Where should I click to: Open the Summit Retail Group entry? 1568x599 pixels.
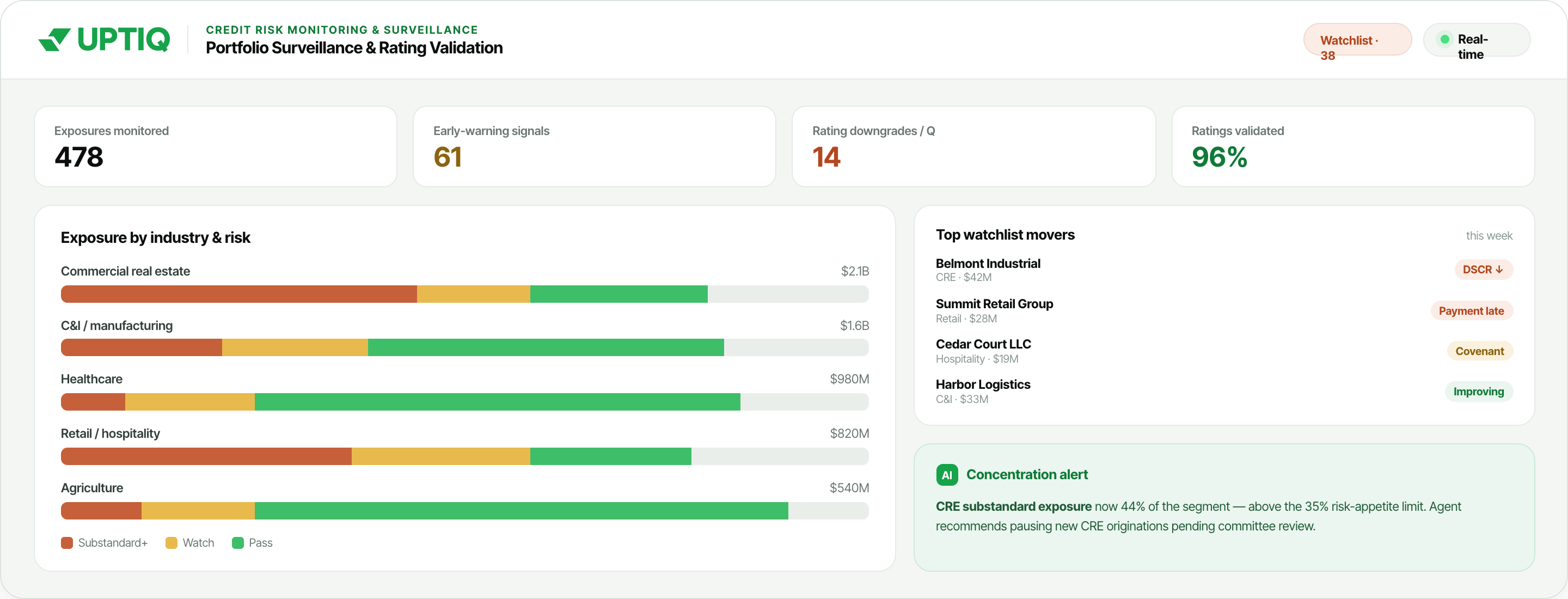(x=1223, y=310)
